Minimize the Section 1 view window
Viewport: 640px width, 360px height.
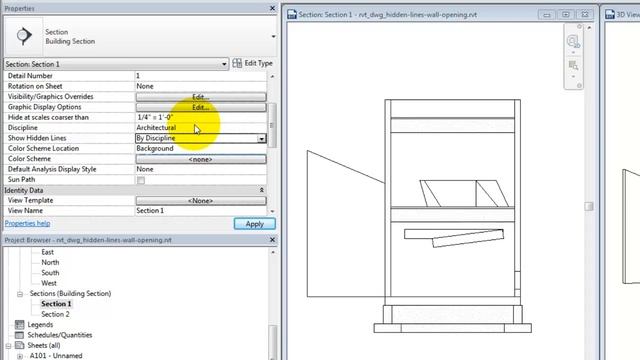tap(547, 15)
